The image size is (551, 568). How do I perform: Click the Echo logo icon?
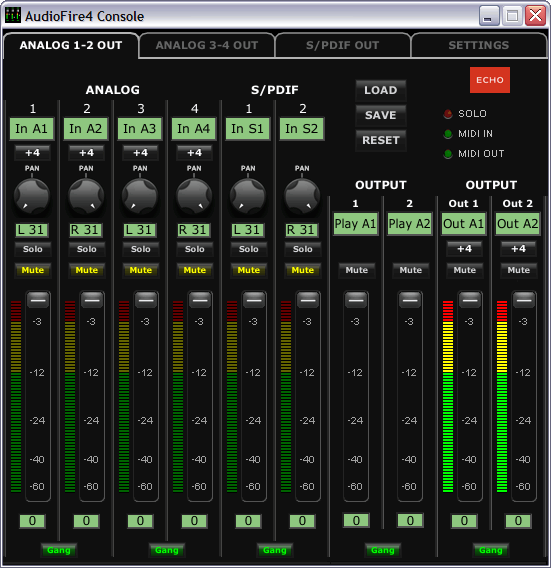pos(490,80)
